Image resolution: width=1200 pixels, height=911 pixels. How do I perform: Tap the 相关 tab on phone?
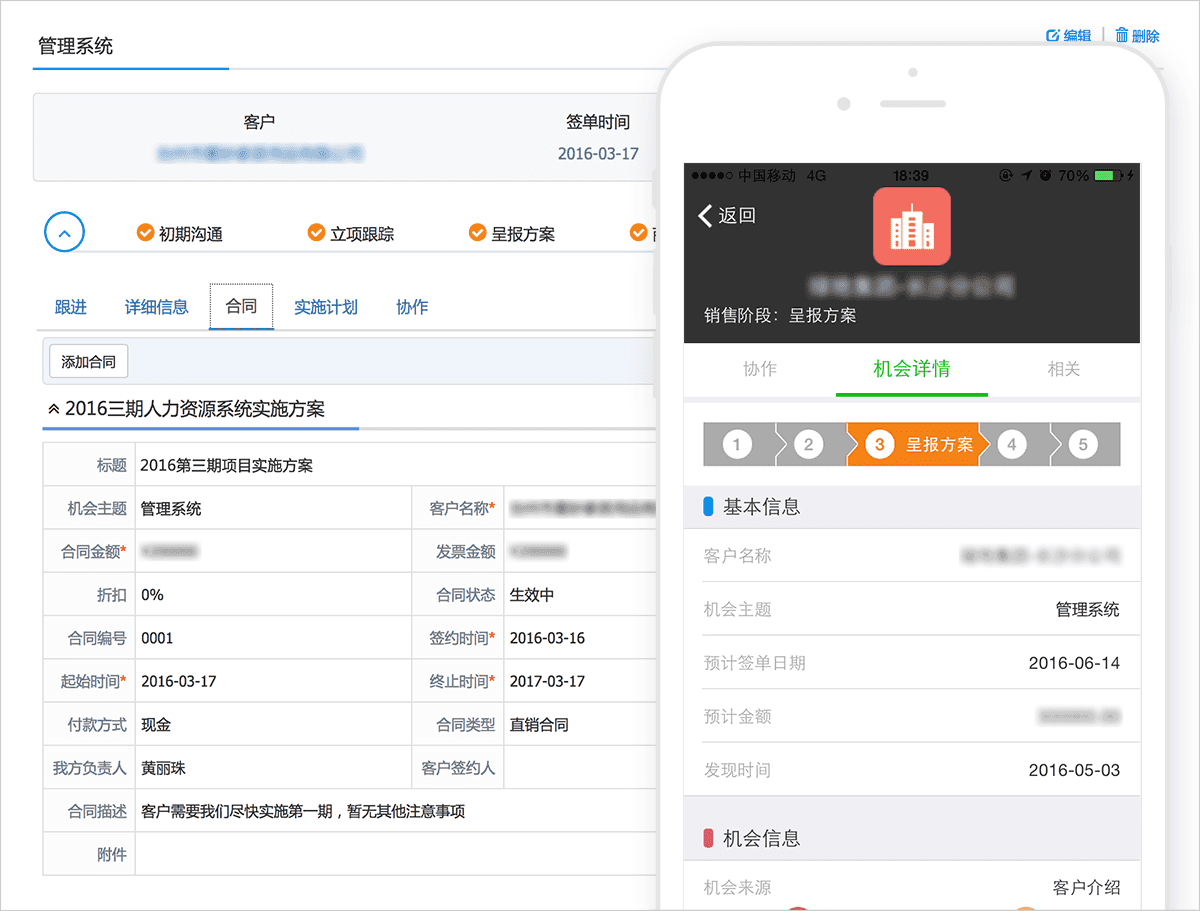click(1064, 369)
